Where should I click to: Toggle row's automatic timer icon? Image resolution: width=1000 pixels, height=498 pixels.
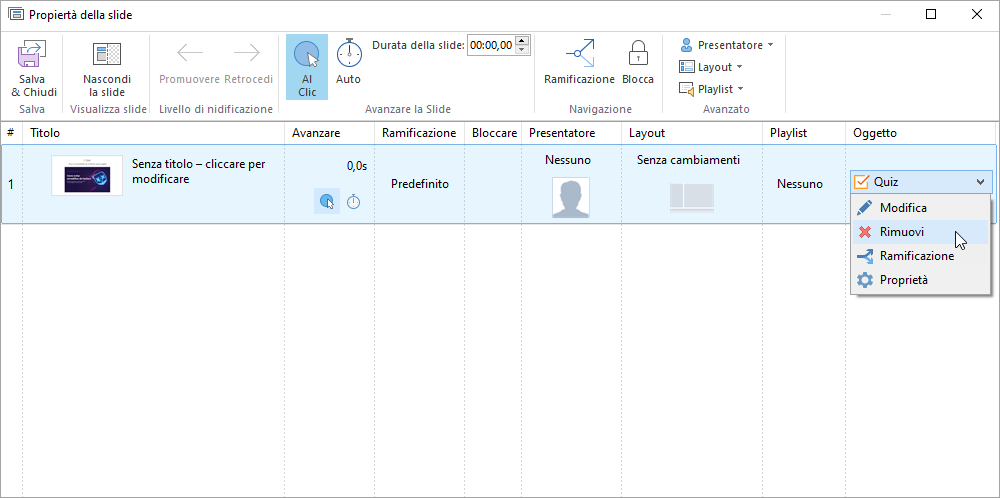tap(353, 202)
